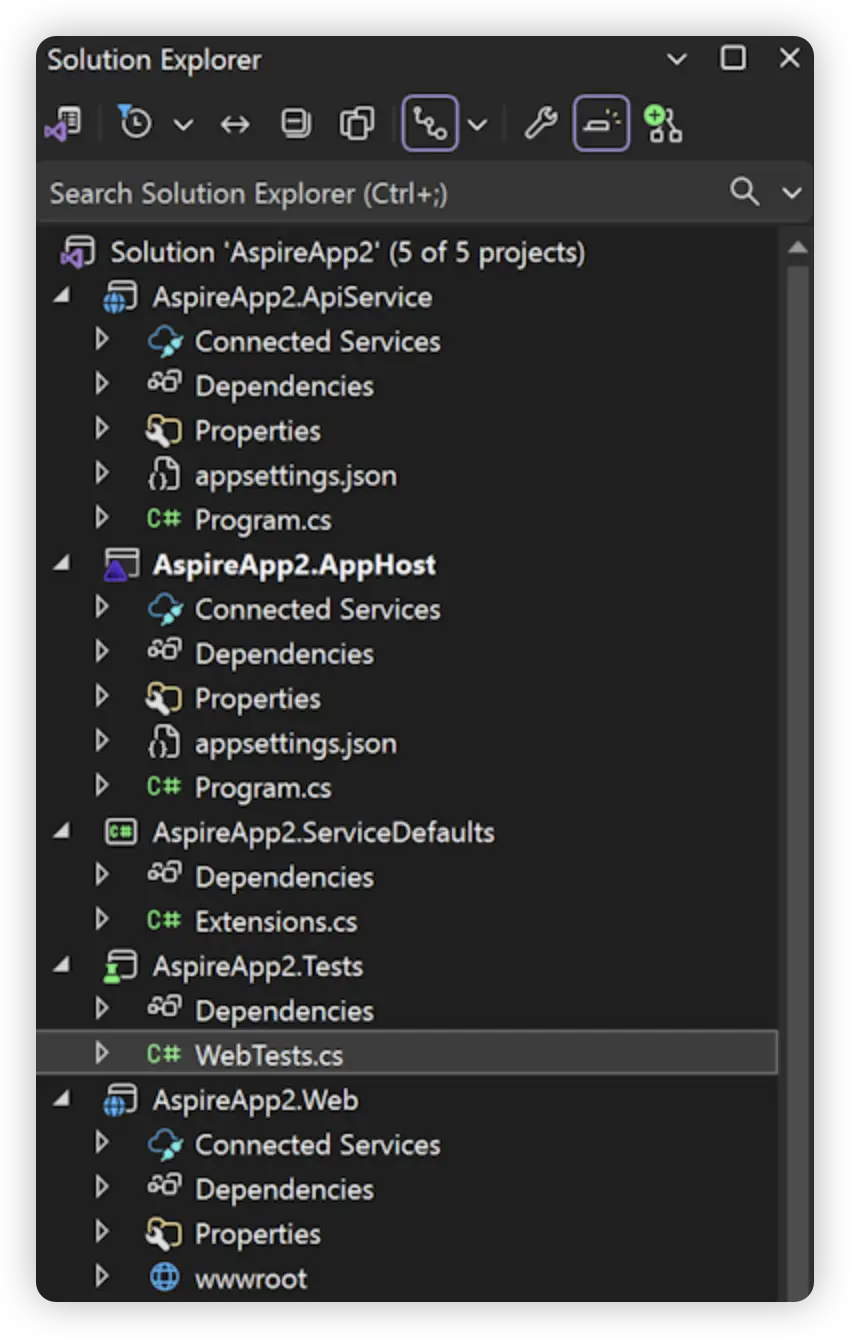Expand the wwwroot folder node

point(101,1277)
